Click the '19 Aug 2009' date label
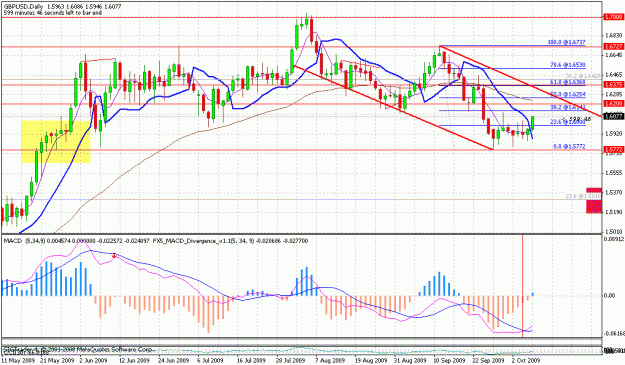This screenshot has width=625, height=365. pyautogui.click(x=371, y=360)
